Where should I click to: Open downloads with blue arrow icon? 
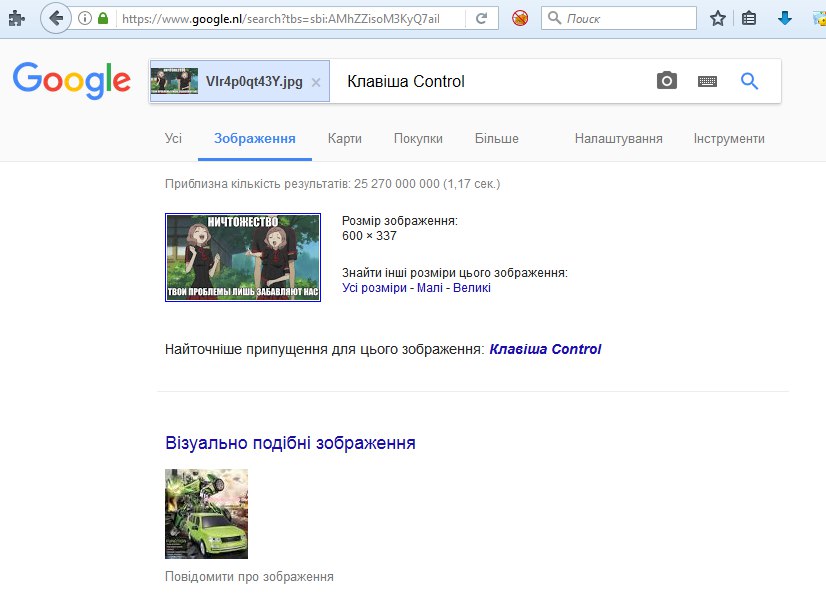[x=784, y=18]
